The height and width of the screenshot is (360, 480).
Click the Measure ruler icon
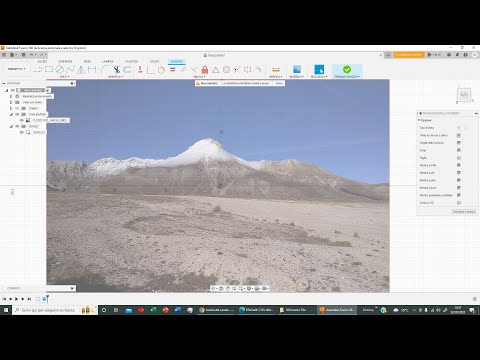tap(276, 69)
